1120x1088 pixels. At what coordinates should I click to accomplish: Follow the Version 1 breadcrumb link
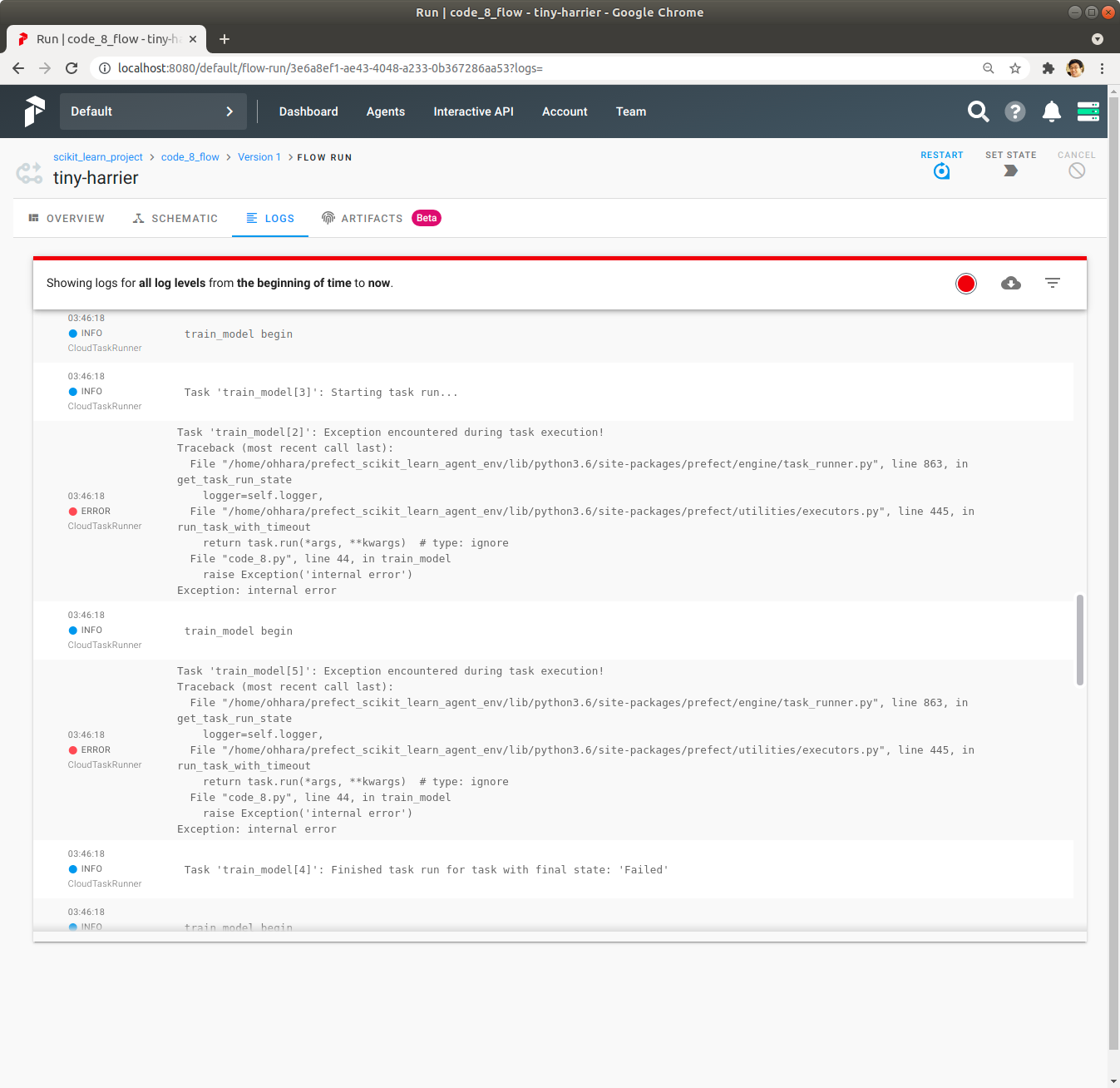click(x=259, y=157)
